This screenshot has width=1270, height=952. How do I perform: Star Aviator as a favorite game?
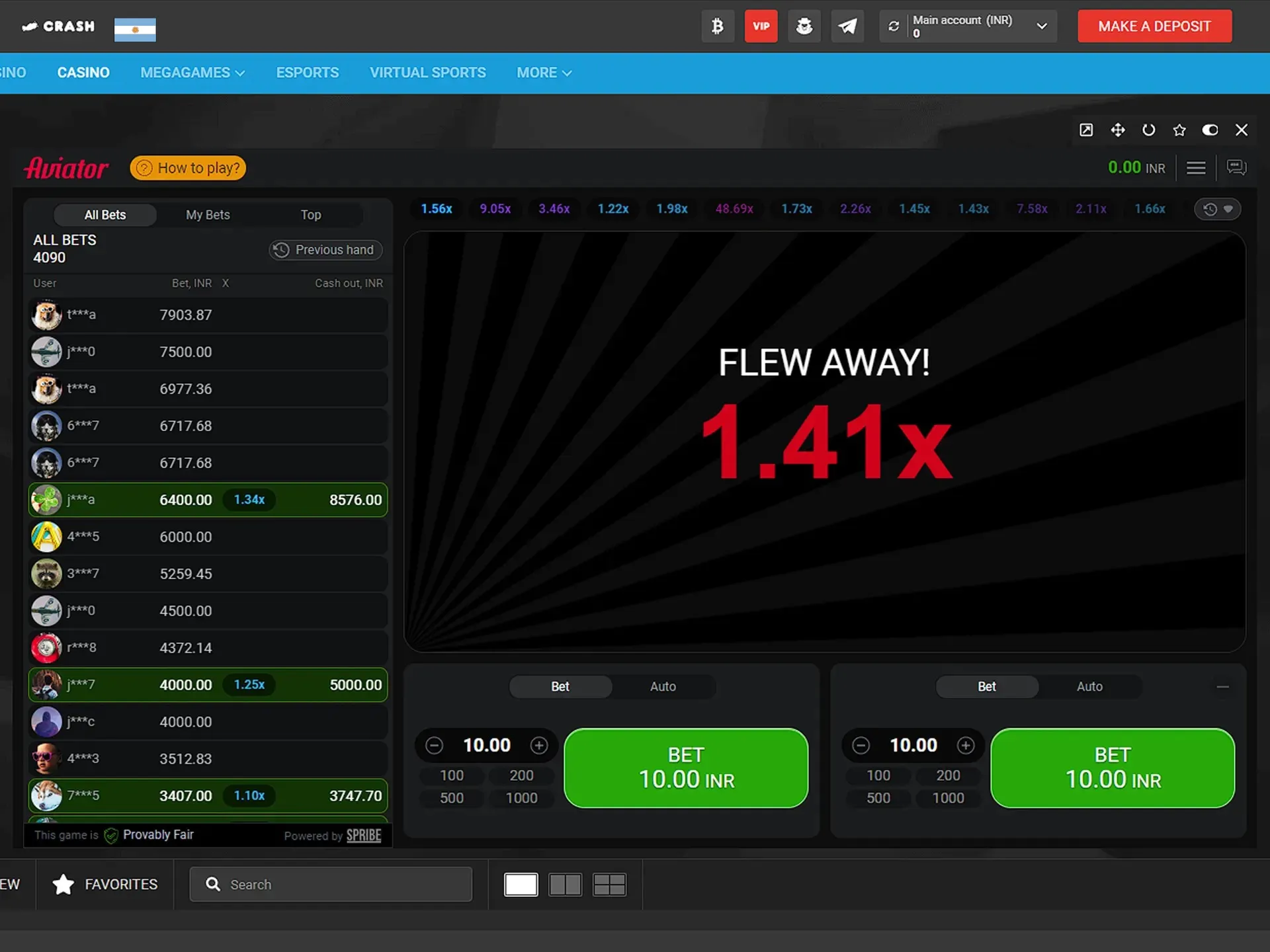click(1180, 130)
